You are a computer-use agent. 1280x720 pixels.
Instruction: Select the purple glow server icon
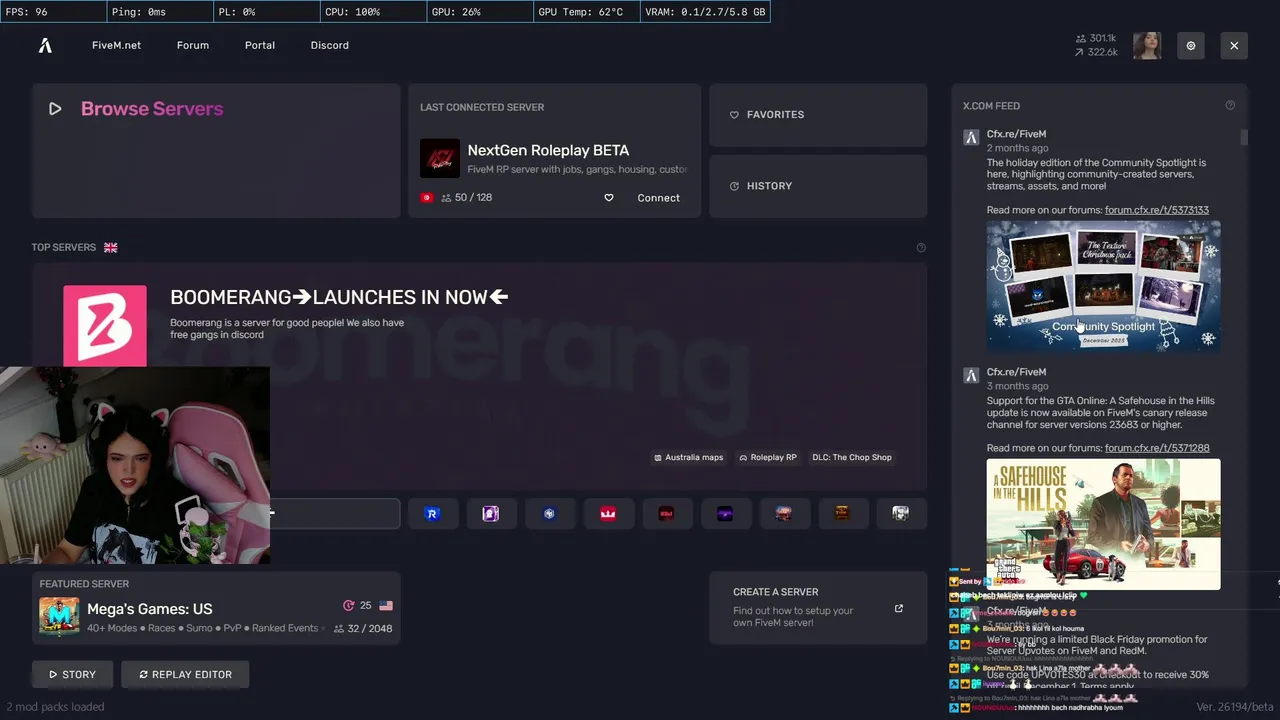point(725,513)
